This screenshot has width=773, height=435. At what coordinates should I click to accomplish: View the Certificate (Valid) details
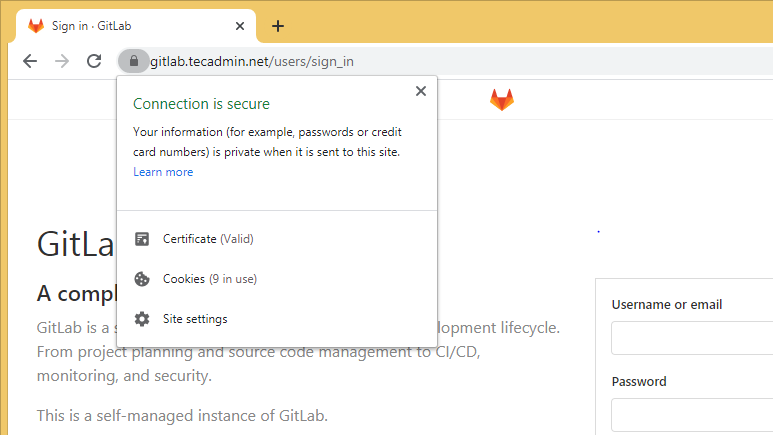[208, 239]
